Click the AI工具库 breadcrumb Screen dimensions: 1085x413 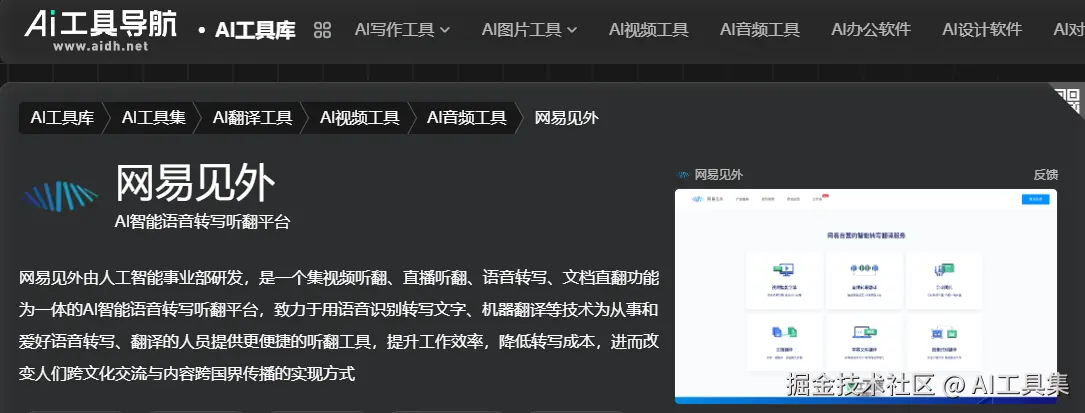(62, 118)
